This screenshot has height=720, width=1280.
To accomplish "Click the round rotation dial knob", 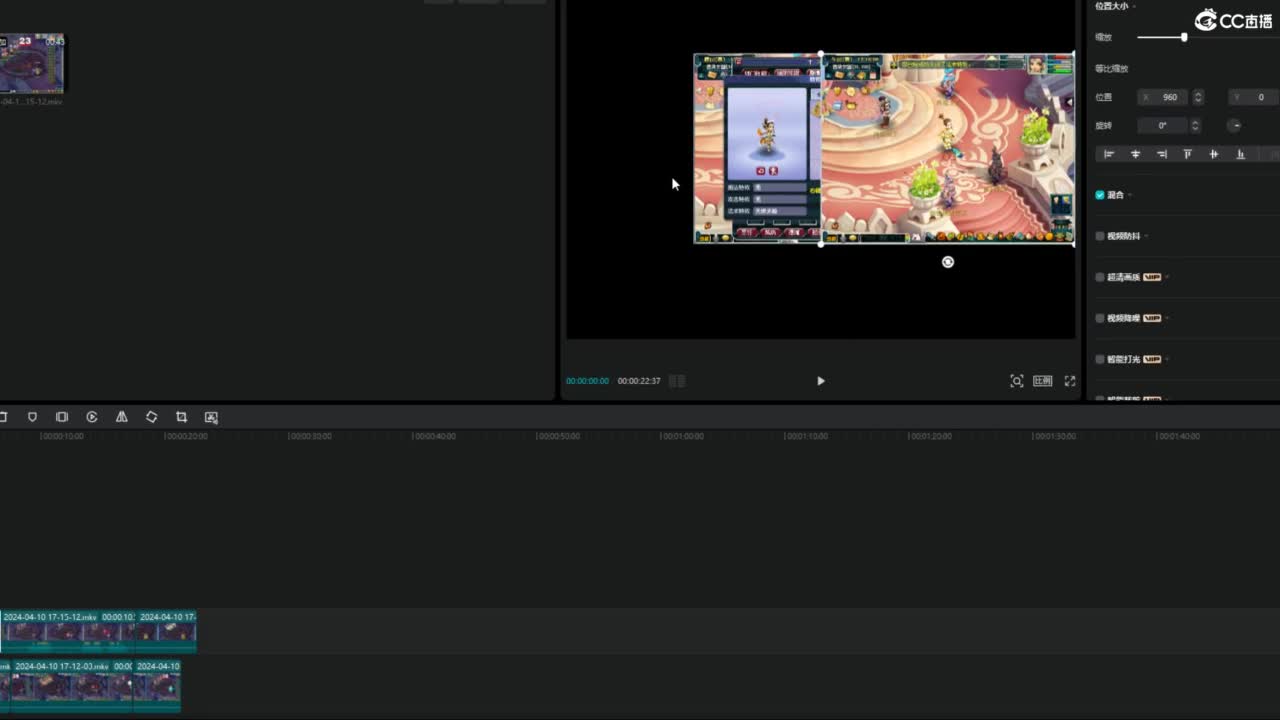I will click(x=1234, y=125).
